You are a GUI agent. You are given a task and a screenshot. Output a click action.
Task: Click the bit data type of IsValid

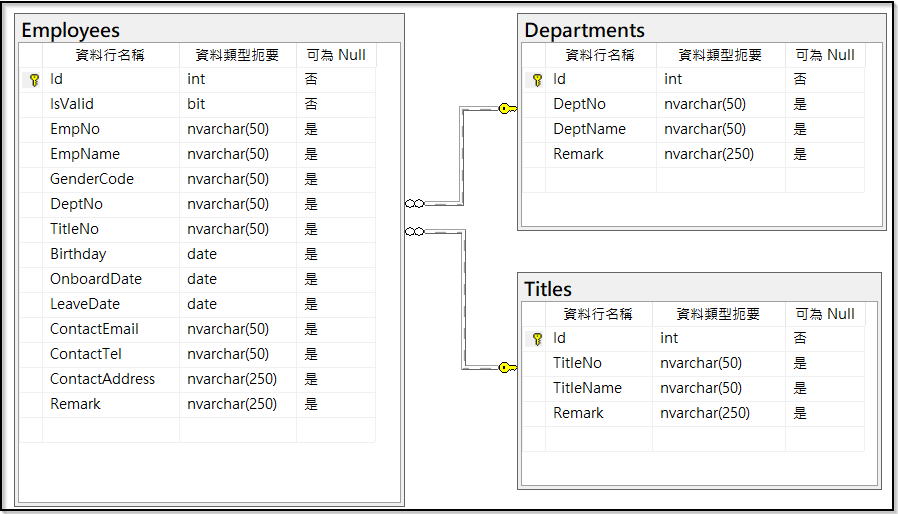pyautogui.click(x=196, y=104)
